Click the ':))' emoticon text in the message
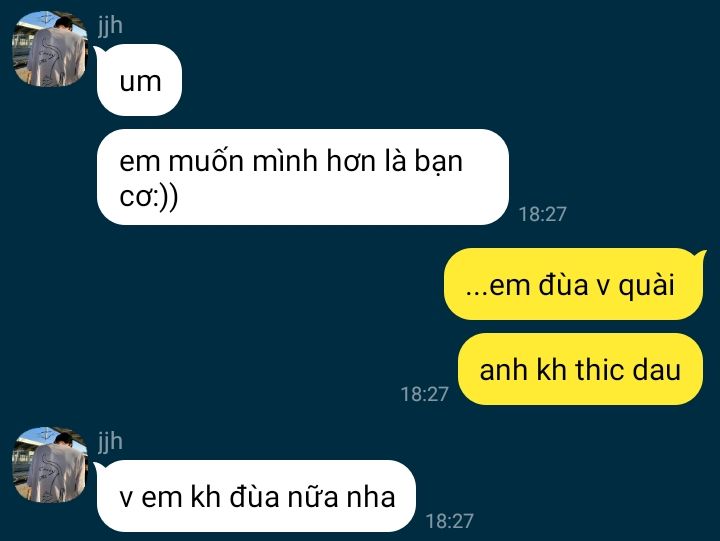 coord(164,197)
